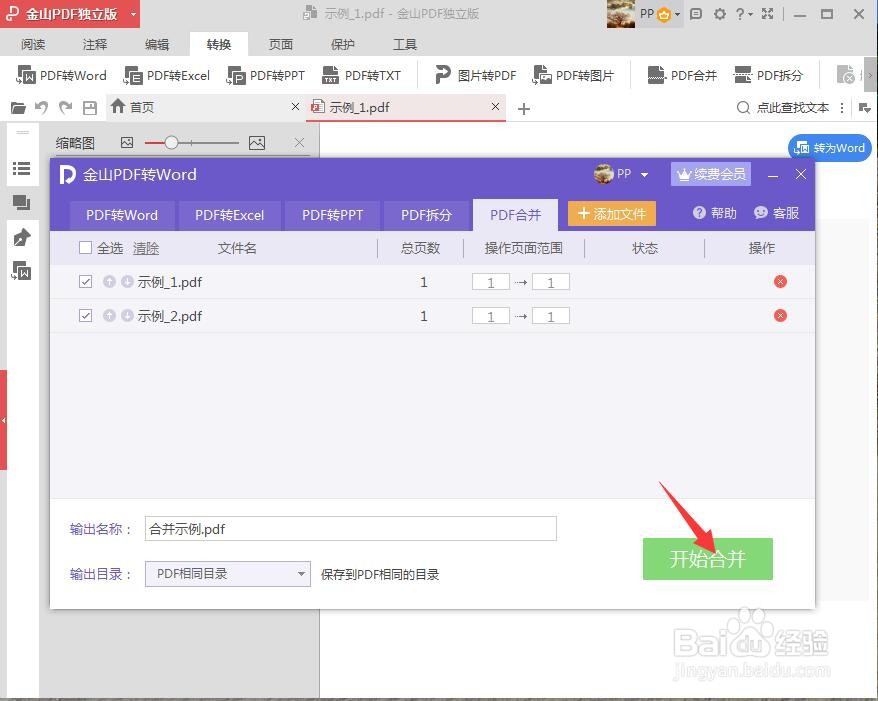Remove 示例_2.pdf with red delete icon
Viewport: 878px width, 701px height.
click(x=780, y=316)
